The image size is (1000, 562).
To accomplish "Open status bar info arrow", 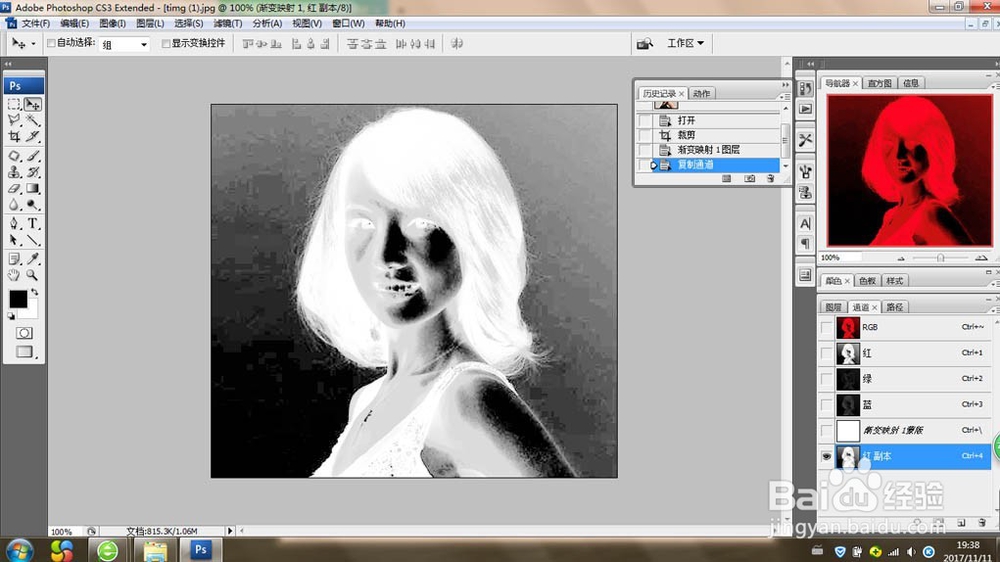I will 230,531.
